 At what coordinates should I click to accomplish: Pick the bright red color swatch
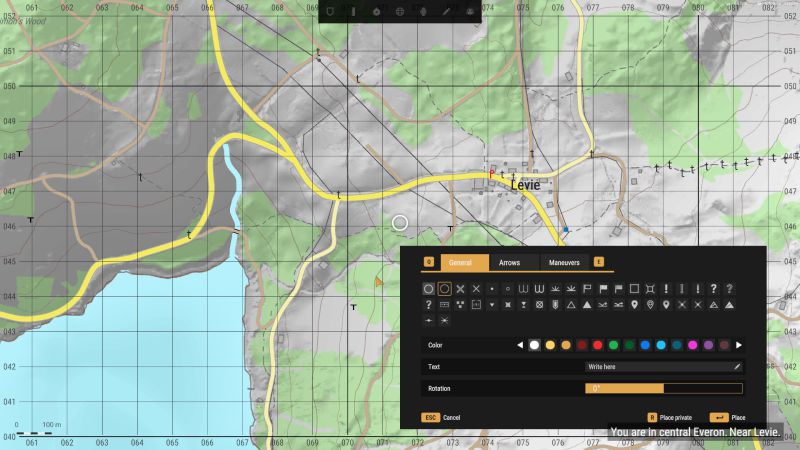(597, 345)
